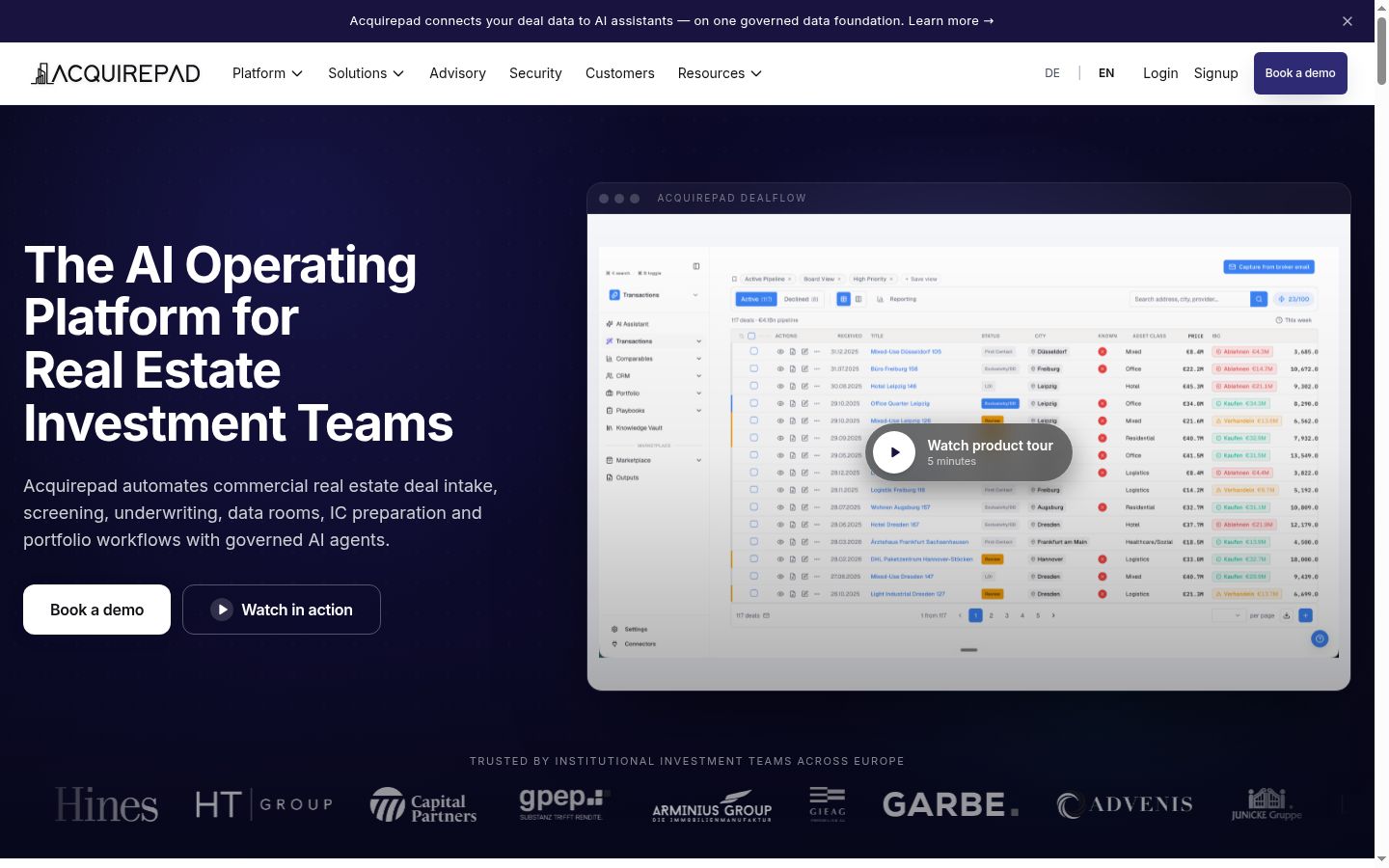This screenshot has height=868, width=1389.
Task: Click the Advenis logo
Action: (1125, 804)
